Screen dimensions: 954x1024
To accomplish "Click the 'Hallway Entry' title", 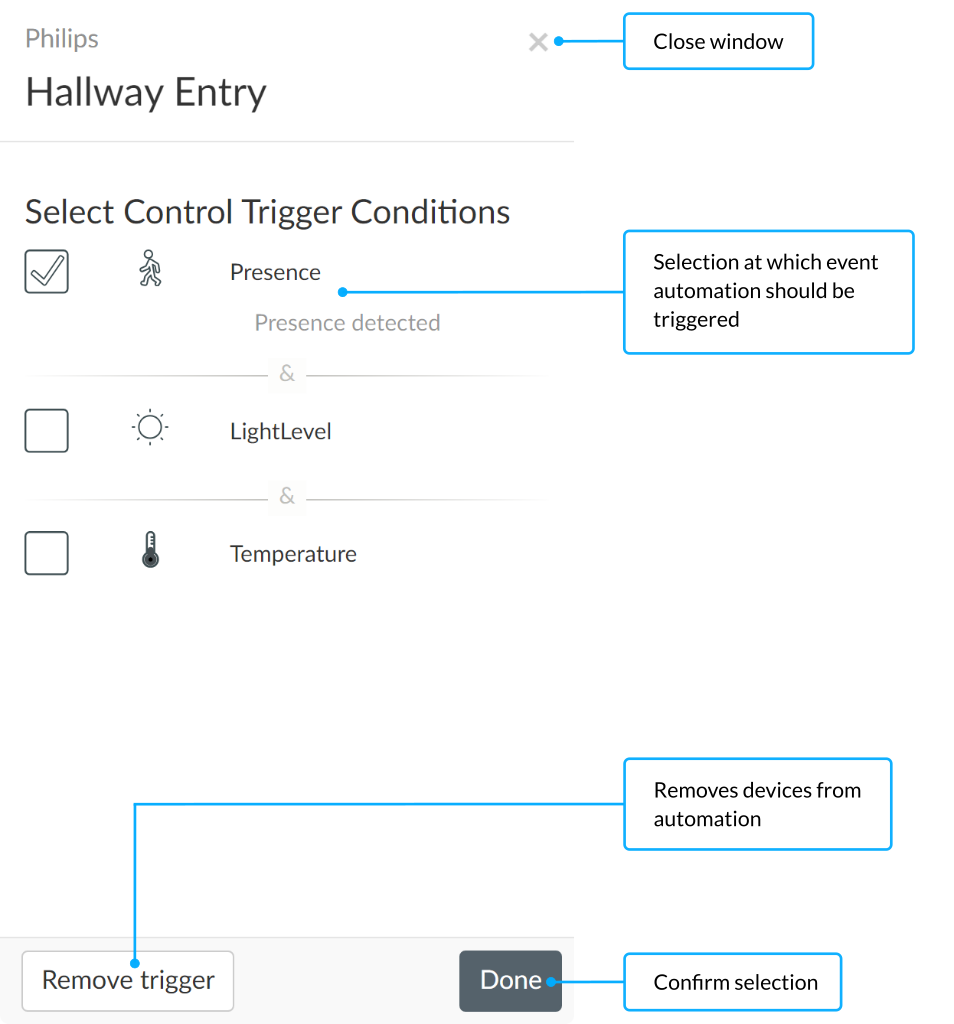I will click(x=146, y=93).
